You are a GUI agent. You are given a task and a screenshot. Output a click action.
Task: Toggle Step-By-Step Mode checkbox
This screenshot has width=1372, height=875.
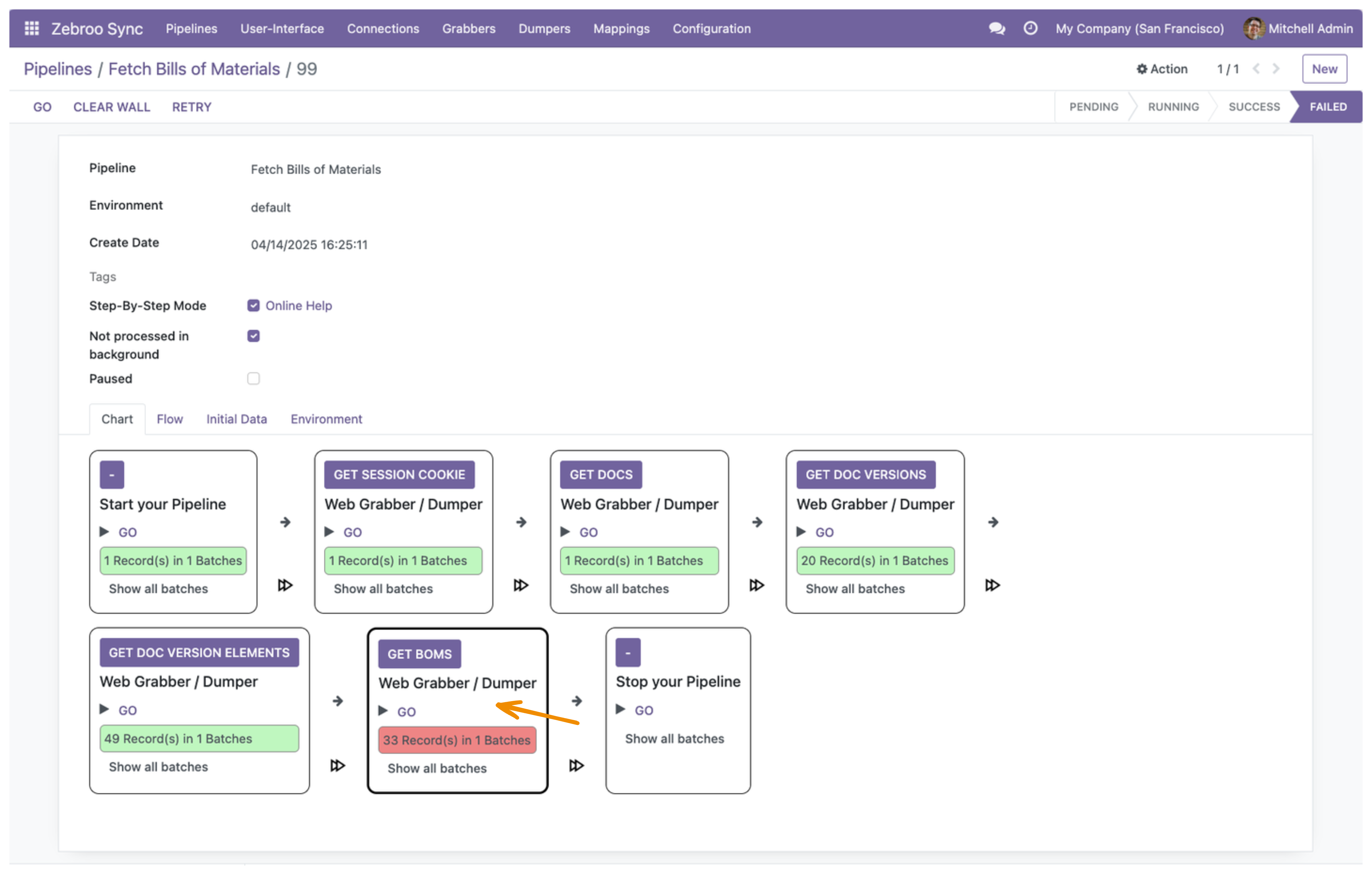click(253, 305)
